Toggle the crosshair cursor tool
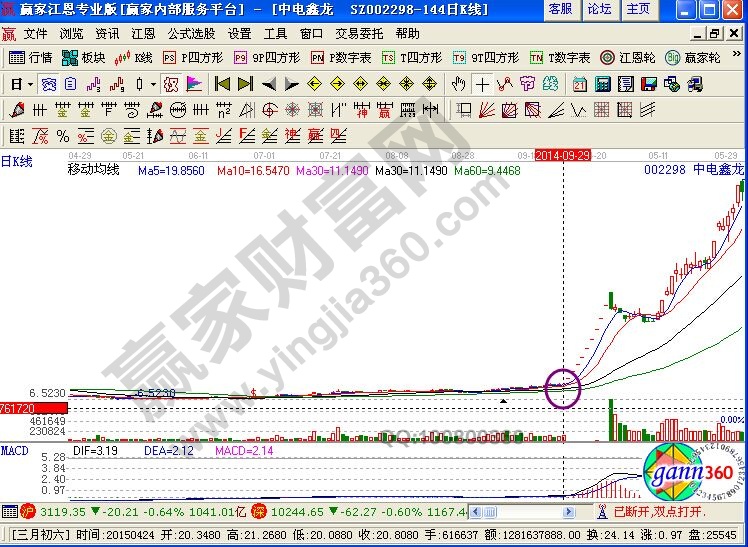Viewport: 748px width, 547px height. [x=483, y=84]
